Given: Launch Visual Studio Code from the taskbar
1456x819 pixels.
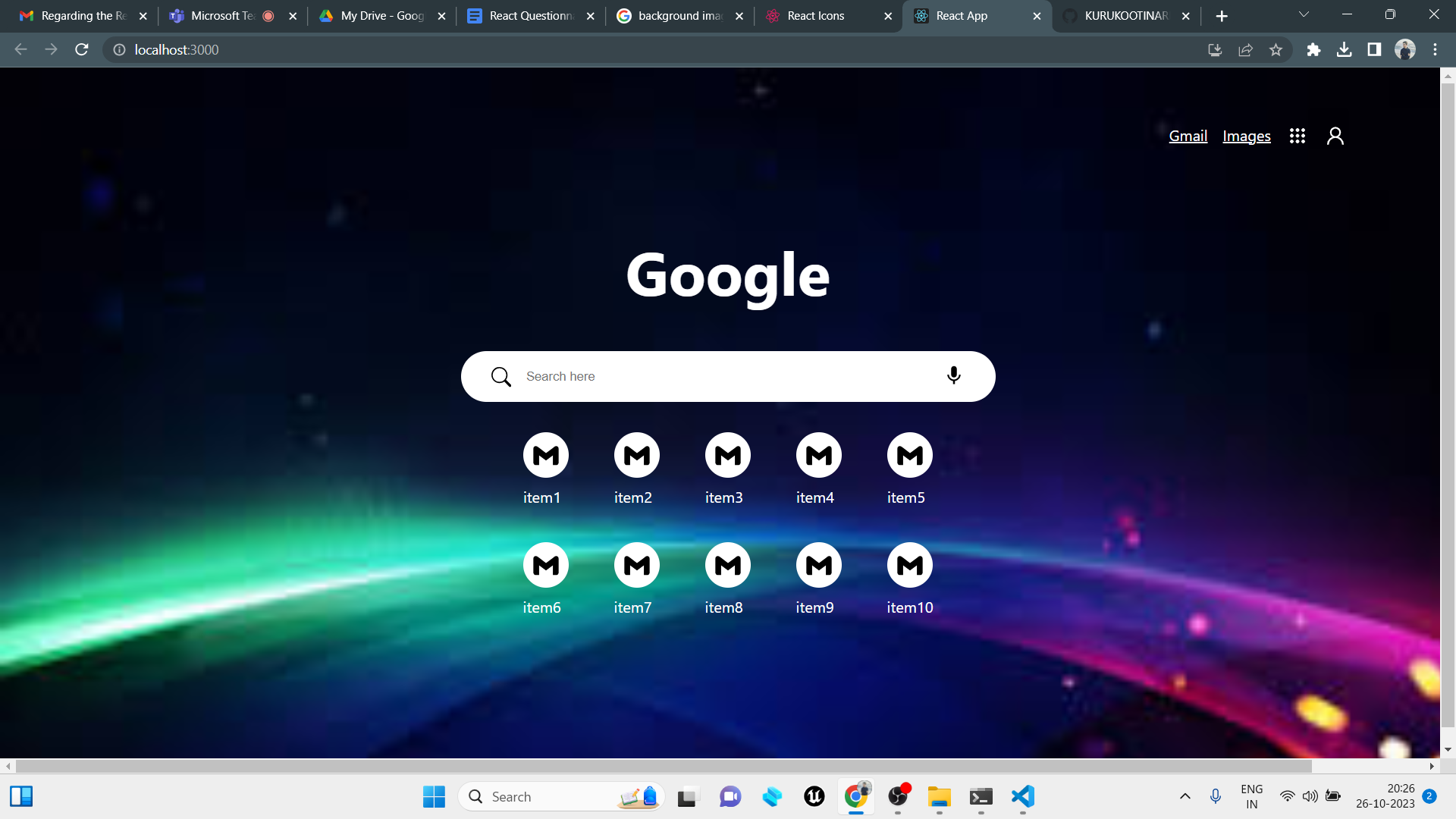Looking at the screenshot, I should click(1022, 797).
